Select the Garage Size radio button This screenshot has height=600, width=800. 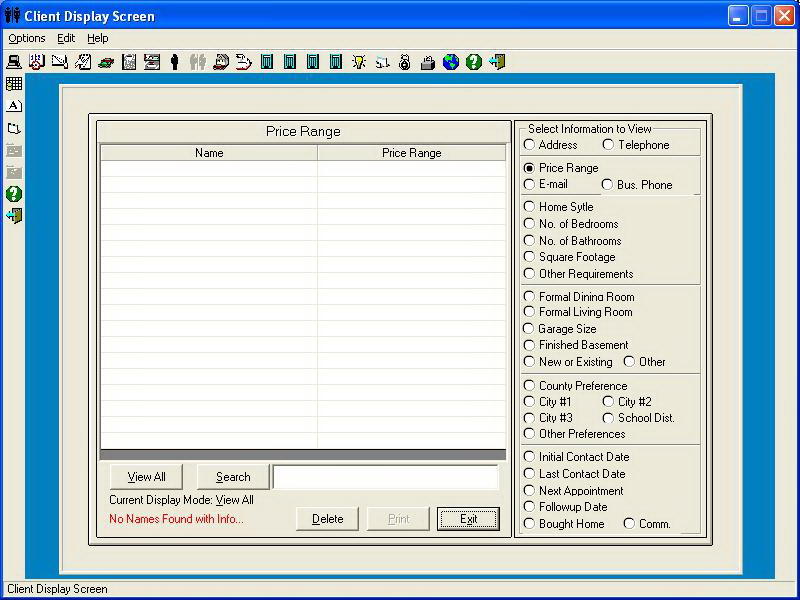coord(529,329)
